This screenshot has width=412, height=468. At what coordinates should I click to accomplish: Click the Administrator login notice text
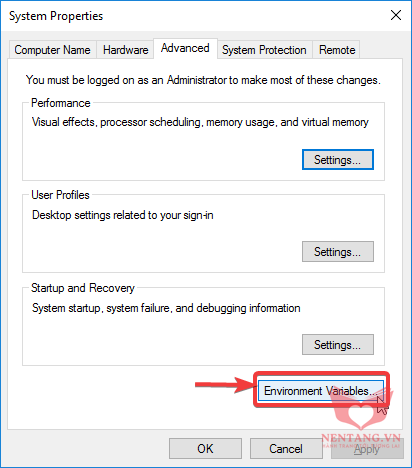tap(203, 80)
